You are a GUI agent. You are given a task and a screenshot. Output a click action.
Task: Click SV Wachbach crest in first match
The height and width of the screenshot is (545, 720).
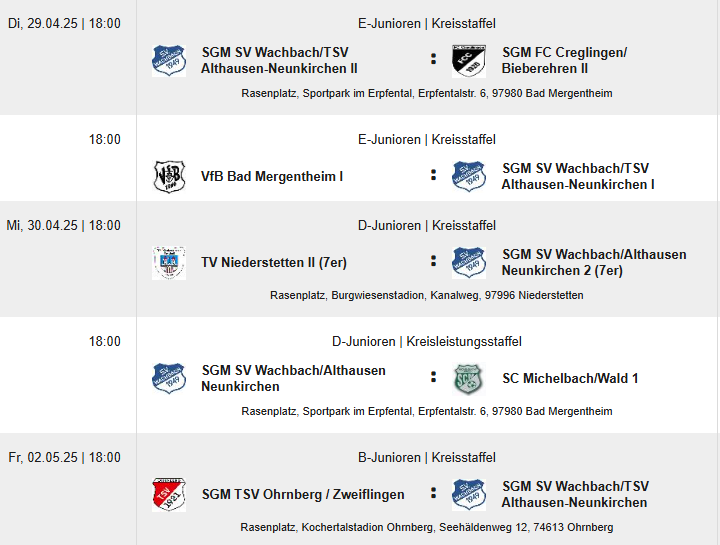[169, 60]
